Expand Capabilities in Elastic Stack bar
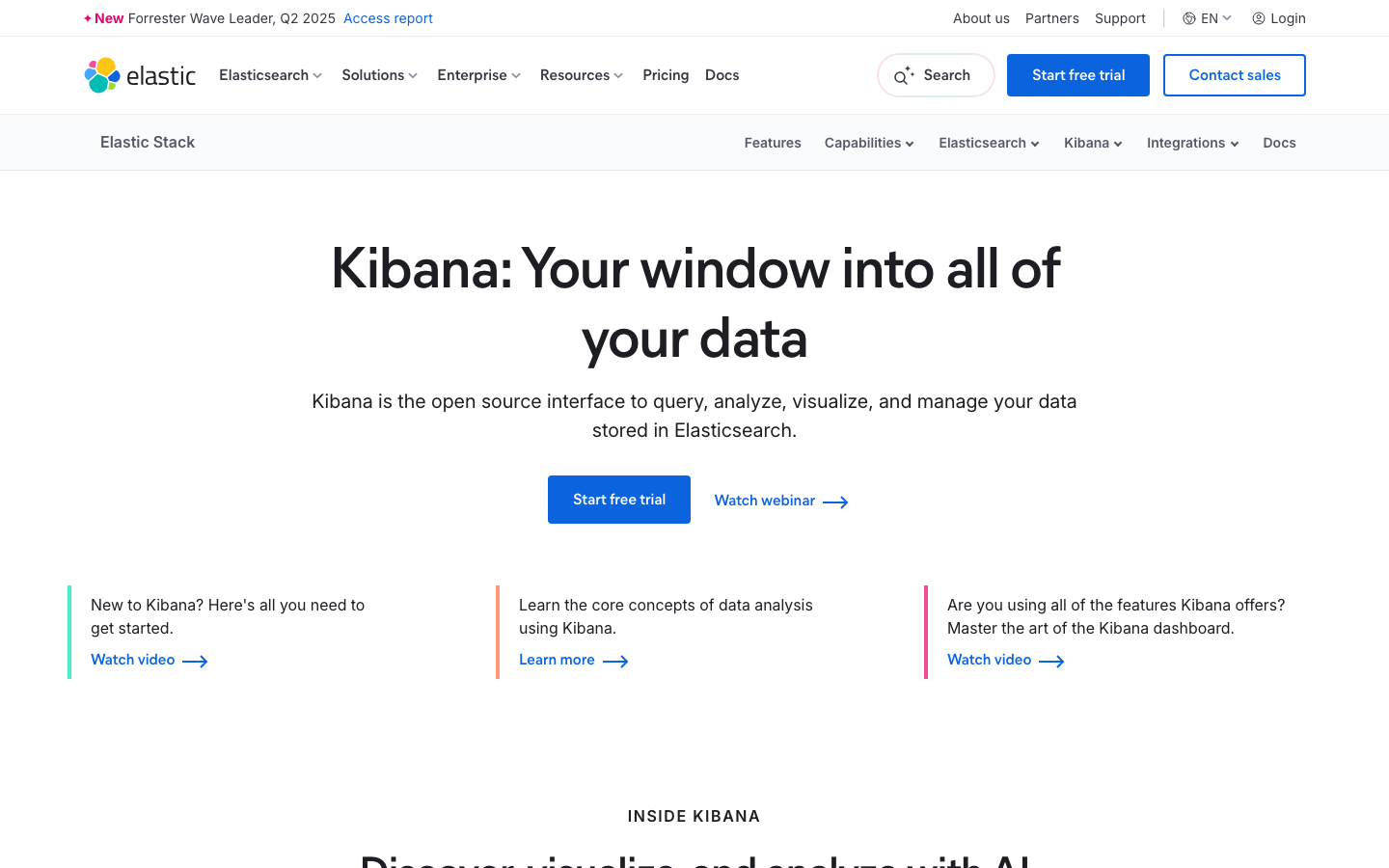This screenshot has width=1389, height=868. [x=869, y=143]
